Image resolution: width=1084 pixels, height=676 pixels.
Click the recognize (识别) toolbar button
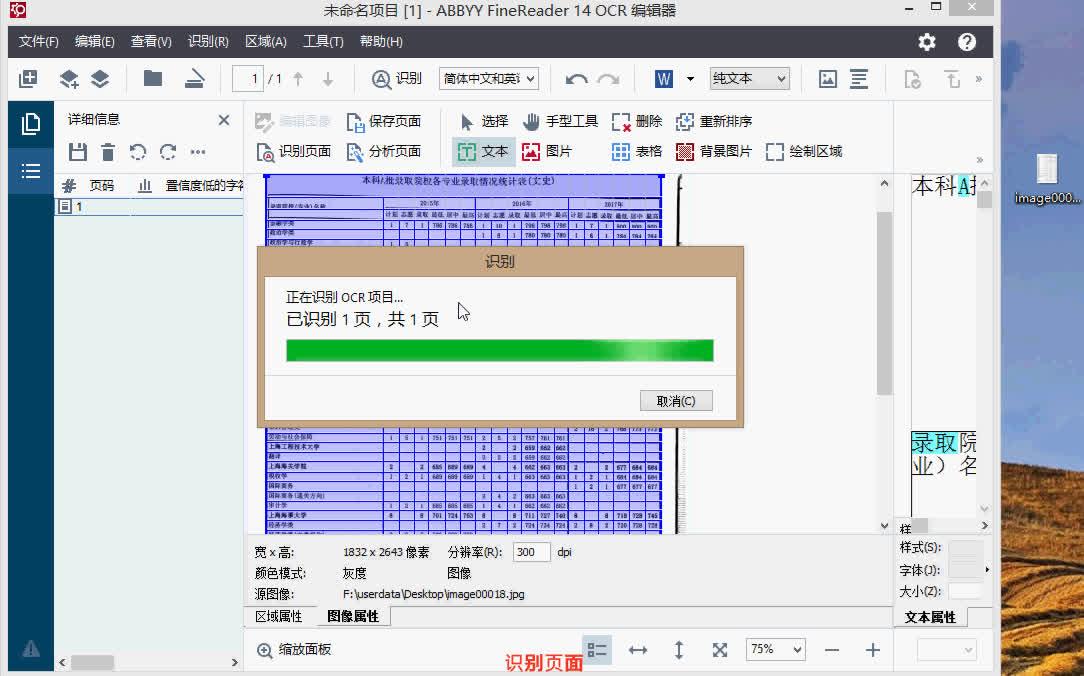click(396, 79)
